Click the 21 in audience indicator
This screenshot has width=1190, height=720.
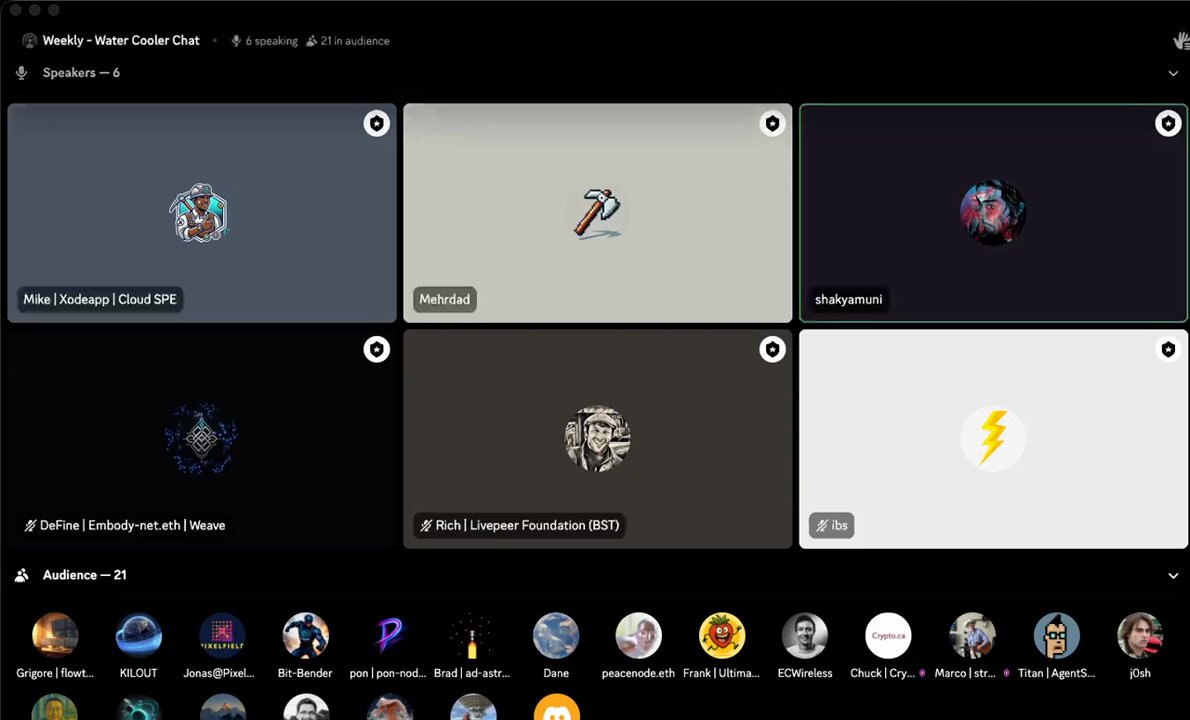click(x=348, y=41)
